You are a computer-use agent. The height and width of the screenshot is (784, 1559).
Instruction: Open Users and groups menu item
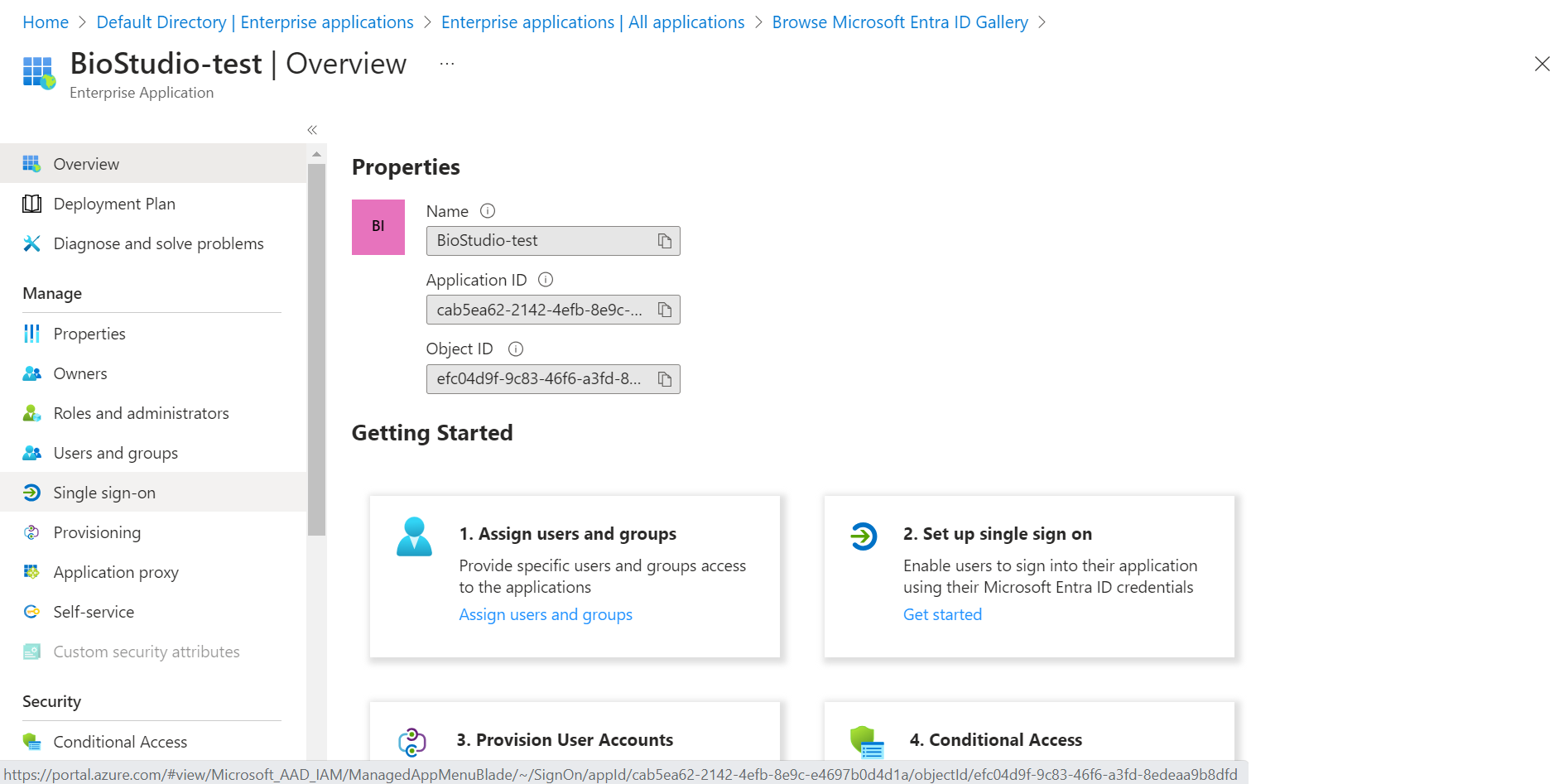[153, 453]
